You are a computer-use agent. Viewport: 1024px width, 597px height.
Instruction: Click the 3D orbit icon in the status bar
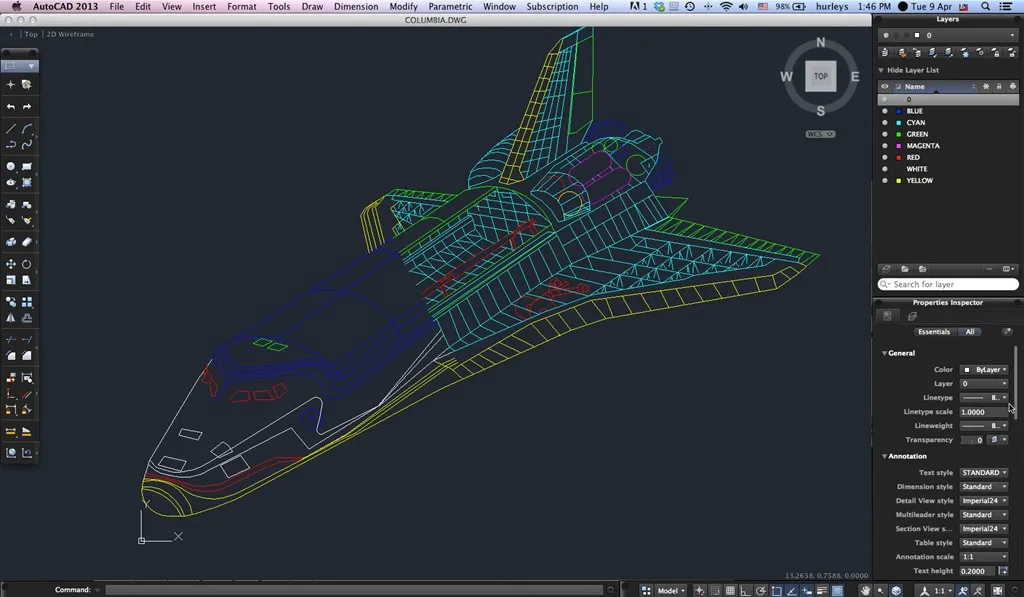click(895, 590)
